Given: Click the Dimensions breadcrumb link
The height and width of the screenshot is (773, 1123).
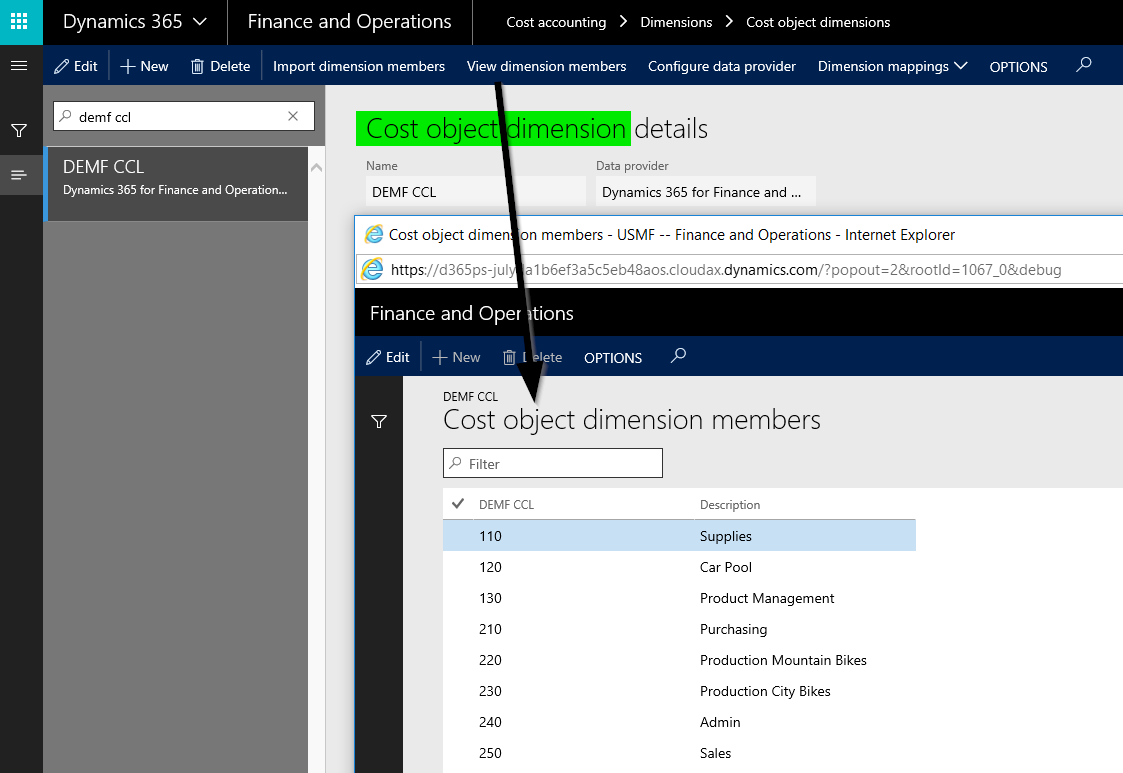Looking at the screenshot, I should coord(676,22).
